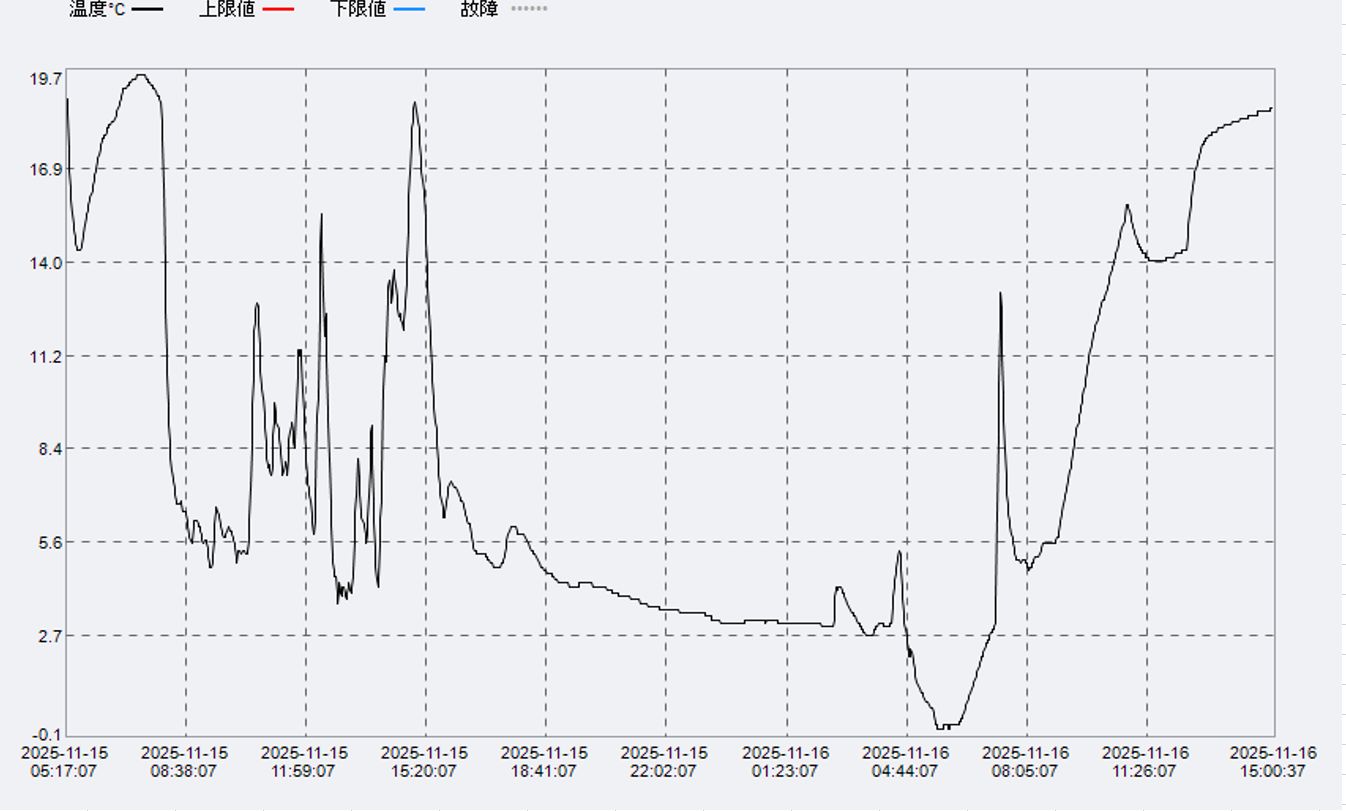Toggle the 温度°C series legend label

[x=97, y=9]
